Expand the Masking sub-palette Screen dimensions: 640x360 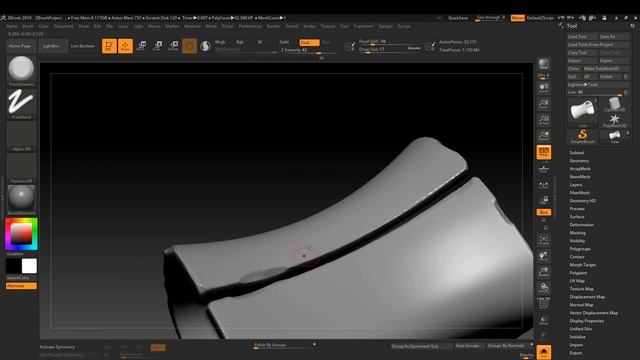coord(578,233)
